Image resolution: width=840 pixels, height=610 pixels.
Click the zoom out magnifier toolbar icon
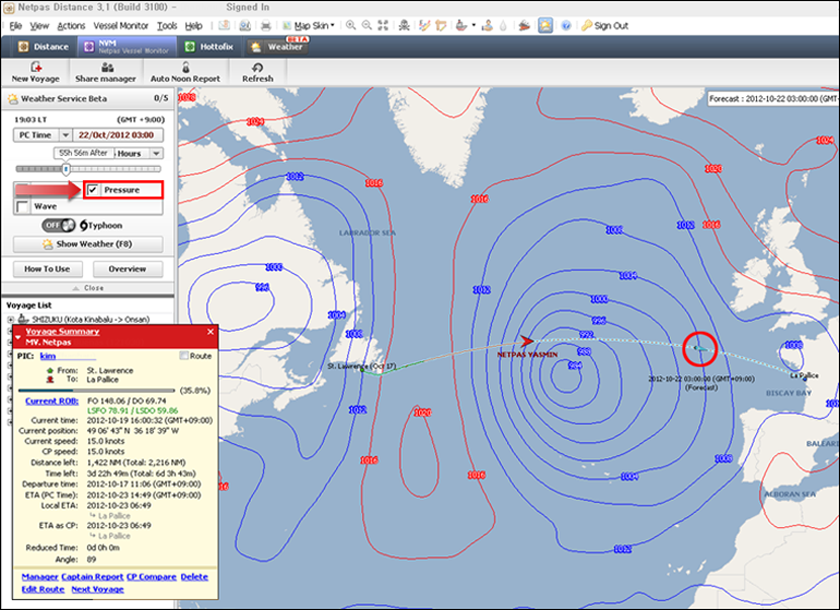pyautogui.click(x=366, y=25)
